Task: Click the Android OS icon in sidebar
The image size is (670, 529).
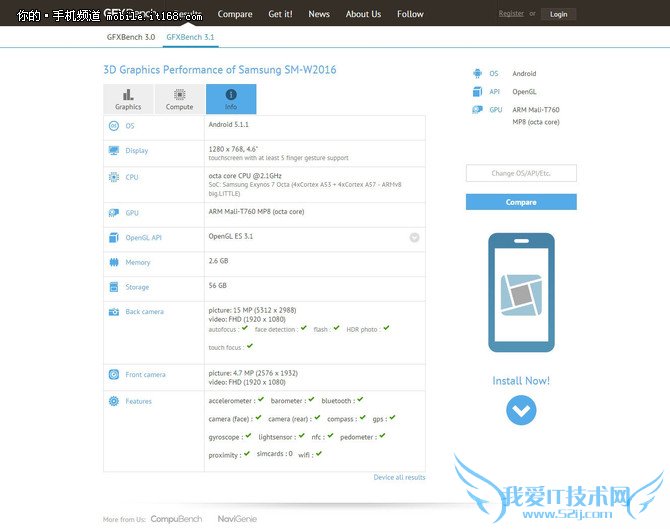Action: (x=477, y=73)
